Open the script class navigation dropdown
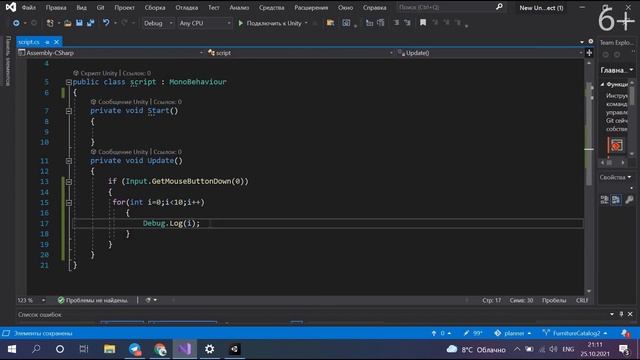This screenshot has height=360, width=640. 300,53
